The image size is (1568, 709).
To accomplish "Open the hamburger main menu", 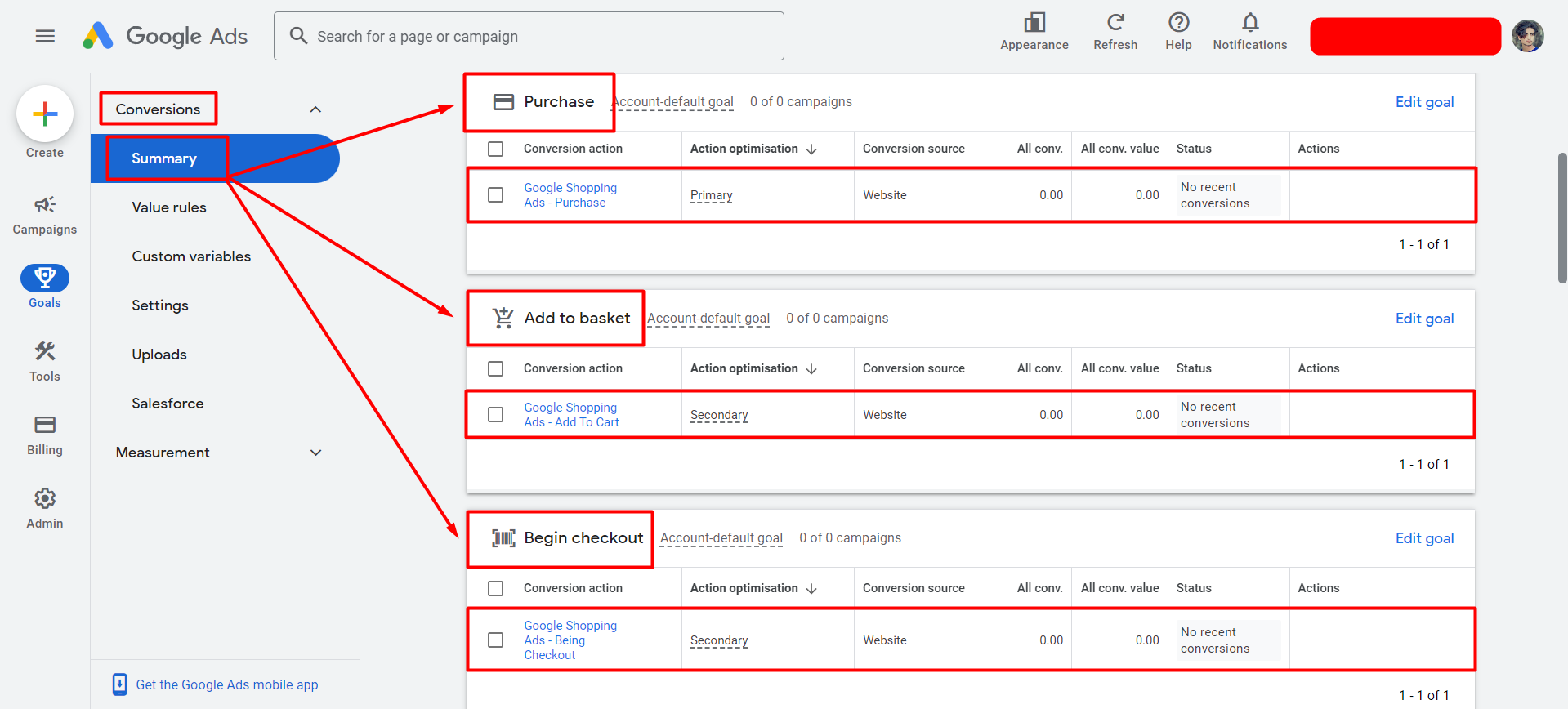I will (x=45, y=36).
